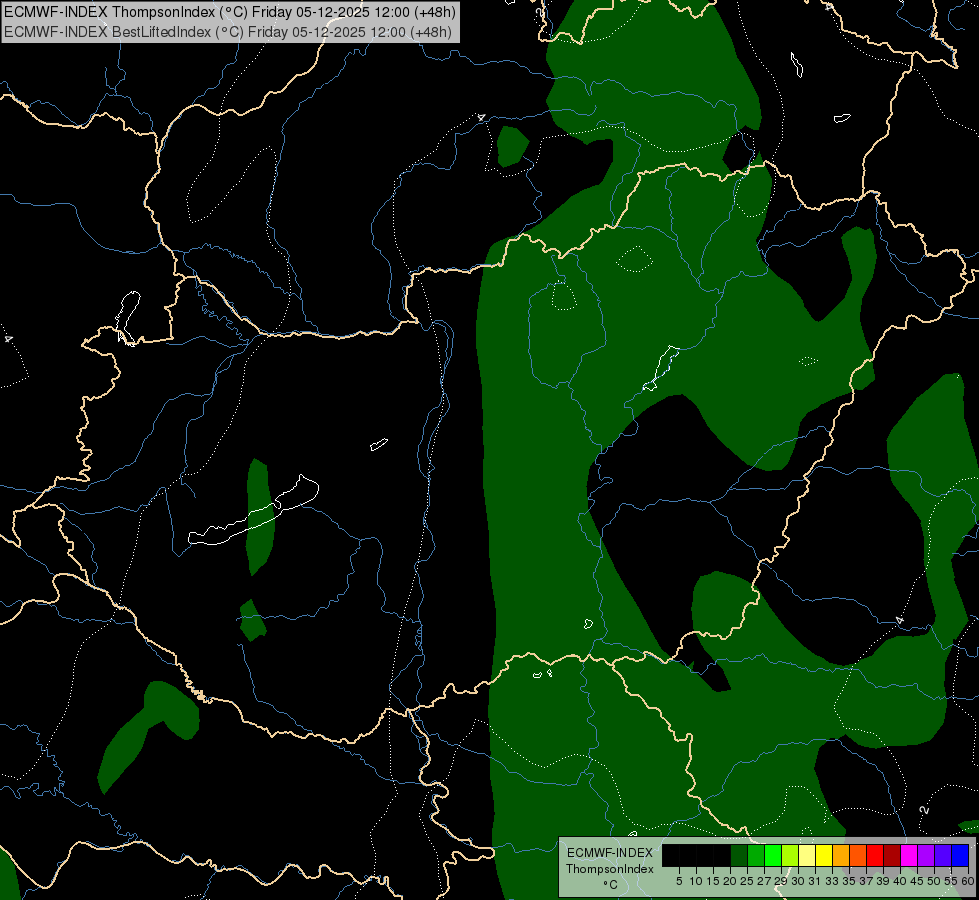Click the °C unit label in legend
This screenshot has height=900, width=979.
coord(611,885)
